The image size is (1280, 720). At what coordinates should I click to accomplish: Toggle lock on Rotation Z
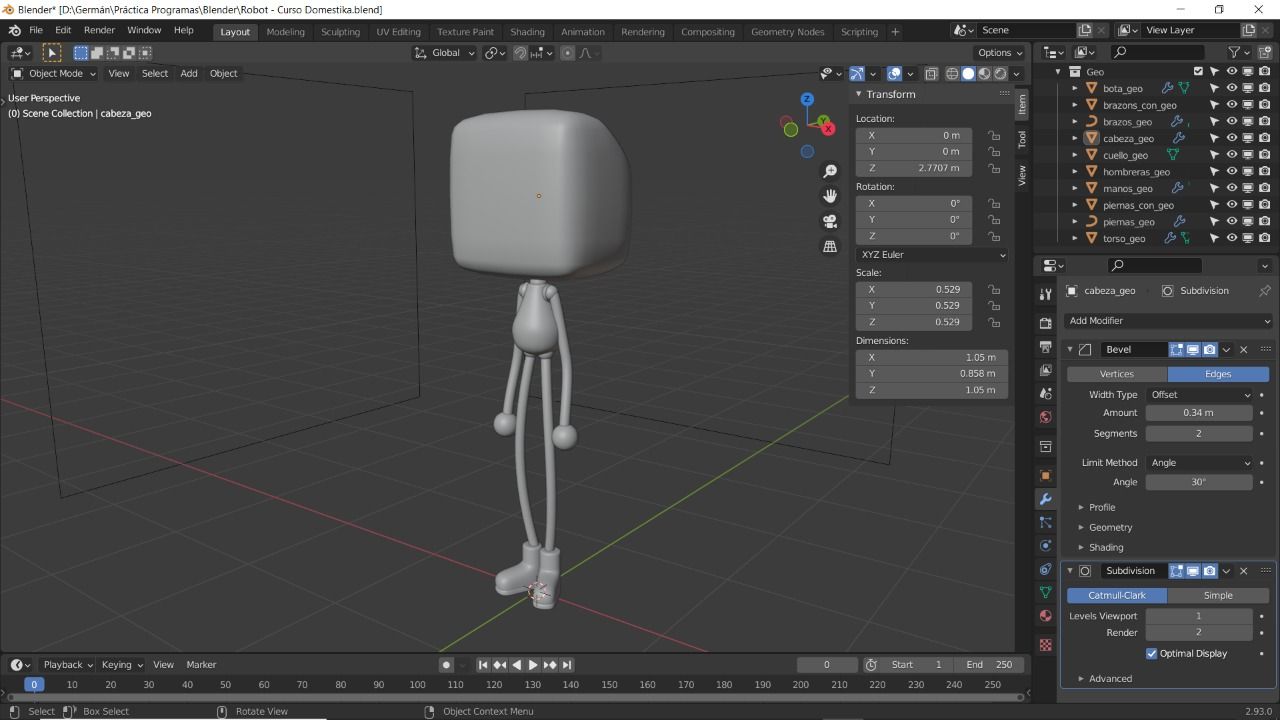pos(994,236)
